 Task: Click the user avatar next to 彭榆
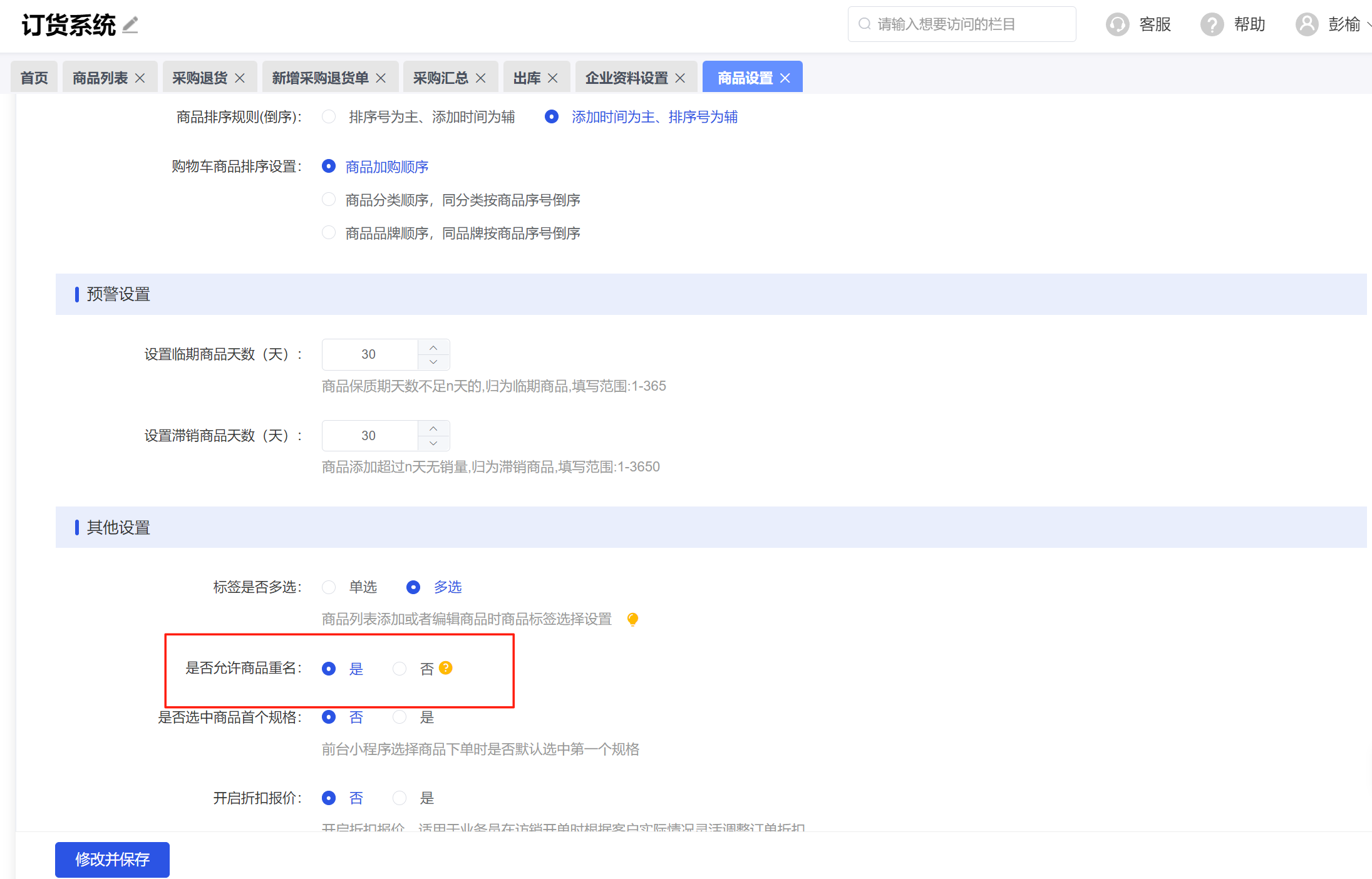(x=1306, y=24)
